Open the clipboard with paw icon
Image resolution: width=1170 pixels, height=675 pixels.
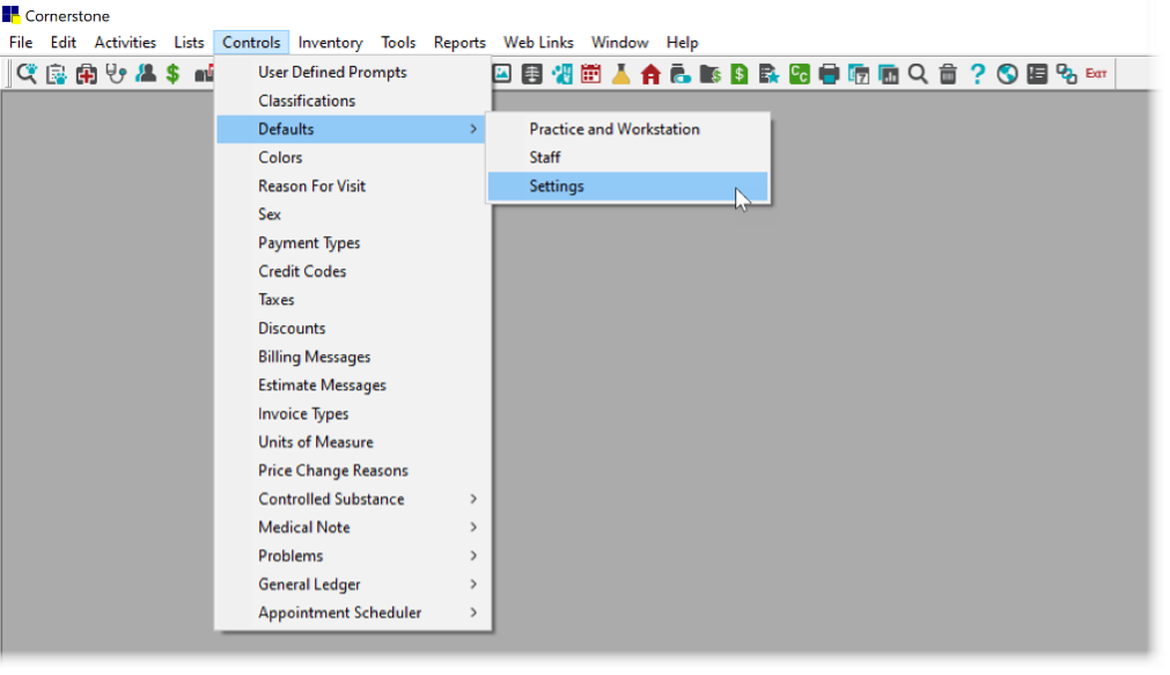tap(56, 74)
